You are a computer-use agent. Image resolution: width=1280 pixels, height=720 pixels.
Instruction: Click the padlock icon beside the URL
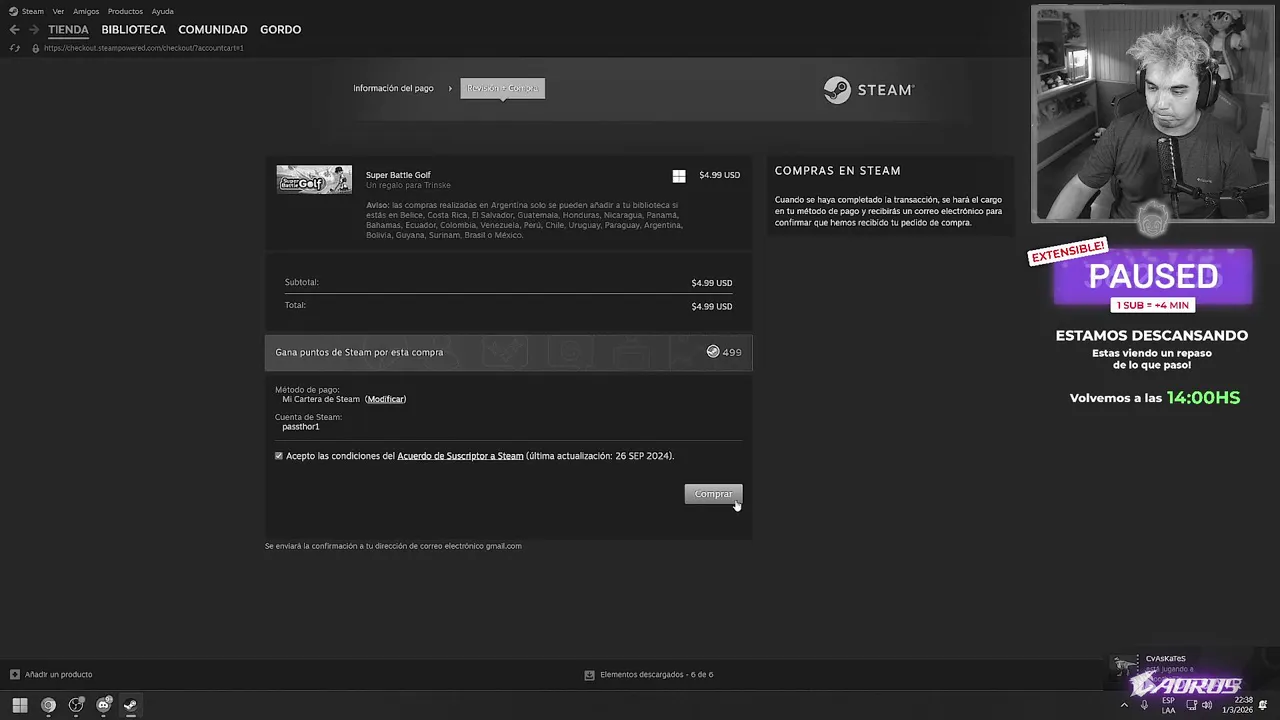point(35,48)
